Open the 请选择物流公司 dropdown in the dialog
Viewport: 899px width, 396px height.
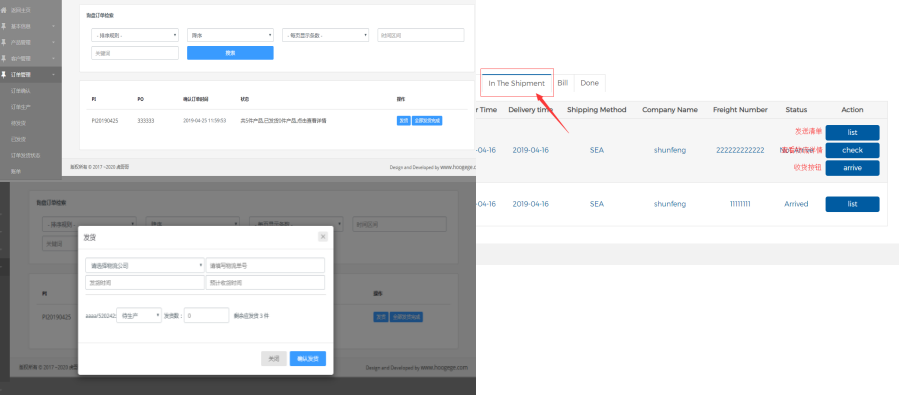click(x=144, y=265)
